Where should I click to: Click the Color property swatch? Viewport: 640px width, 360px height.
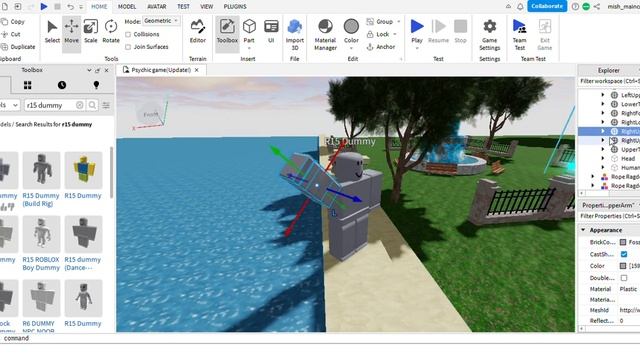pyautogui.click(x=623, y=266)
